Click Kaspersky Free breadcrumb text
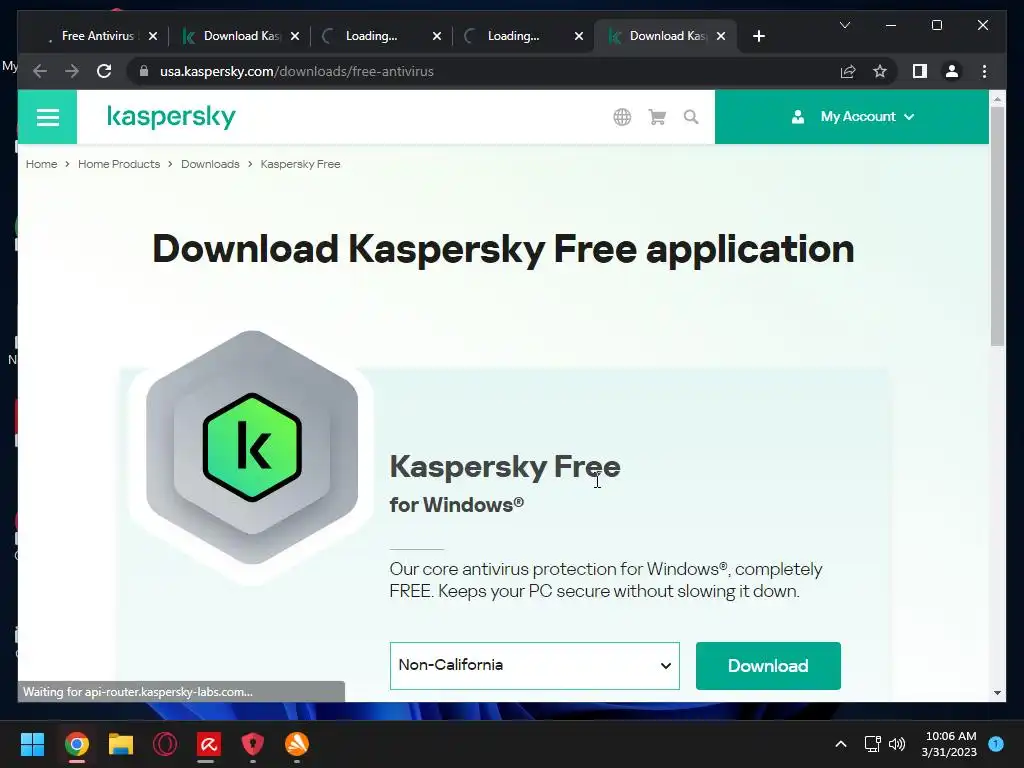This screenshot has height=768, width=1024. (x=300, y=164)
